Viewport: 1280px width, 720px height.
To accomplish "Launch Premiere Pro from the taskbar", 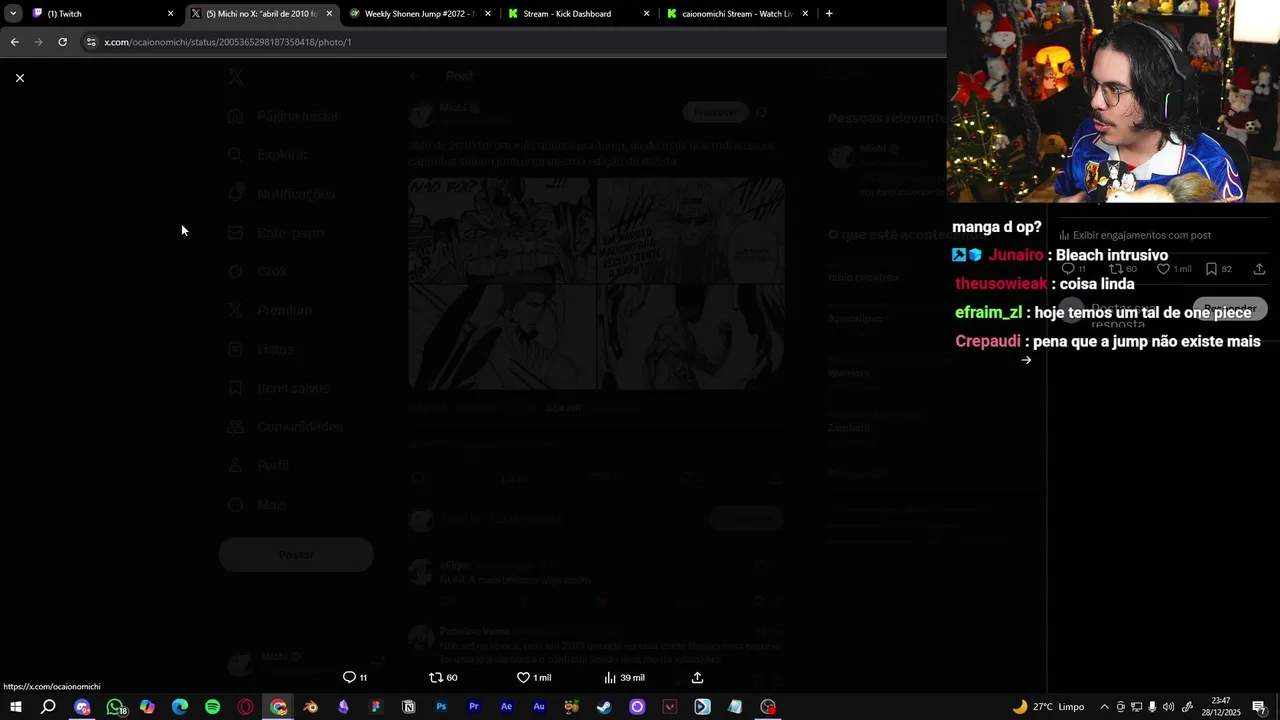I will [474, 707].
